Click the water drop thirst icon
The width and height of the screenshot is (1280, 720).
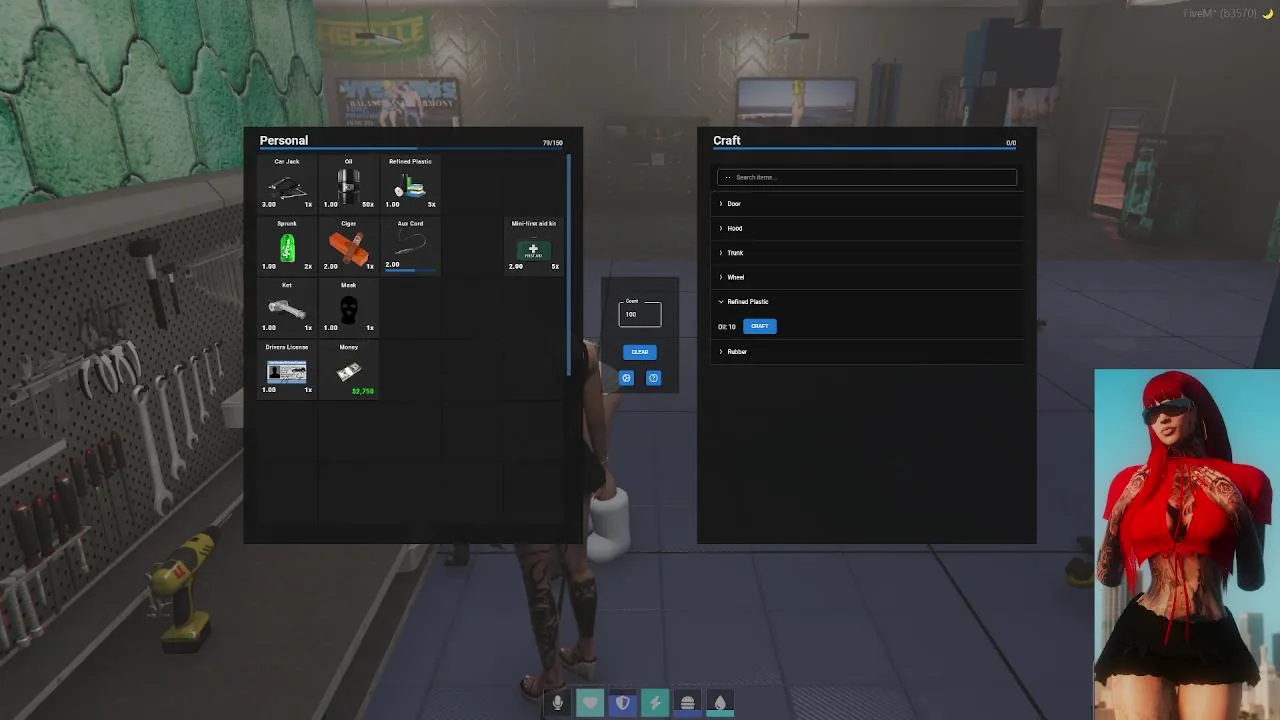pos(720,703)
